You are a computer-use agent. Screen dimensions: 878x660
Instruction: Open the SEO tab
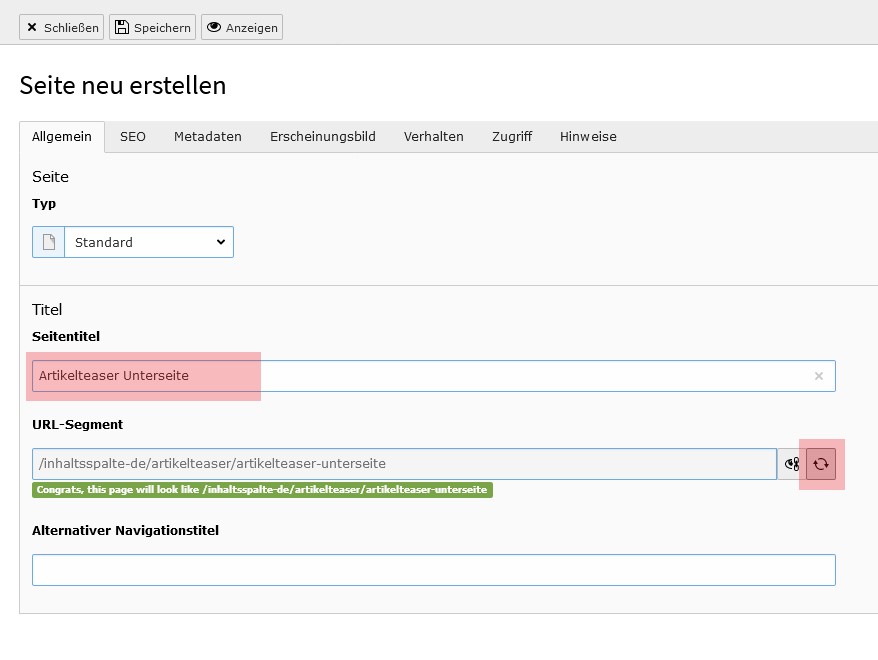133,137
